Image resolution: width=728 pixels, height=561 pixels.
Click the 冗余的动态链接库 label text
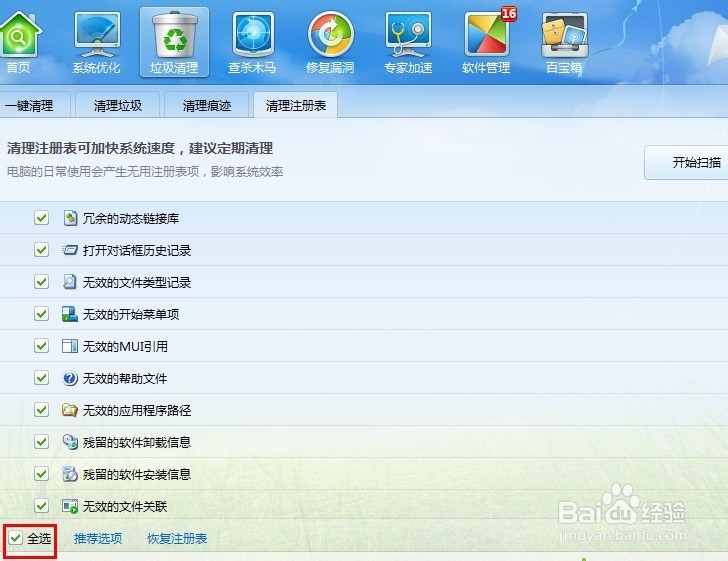(131, 218)
